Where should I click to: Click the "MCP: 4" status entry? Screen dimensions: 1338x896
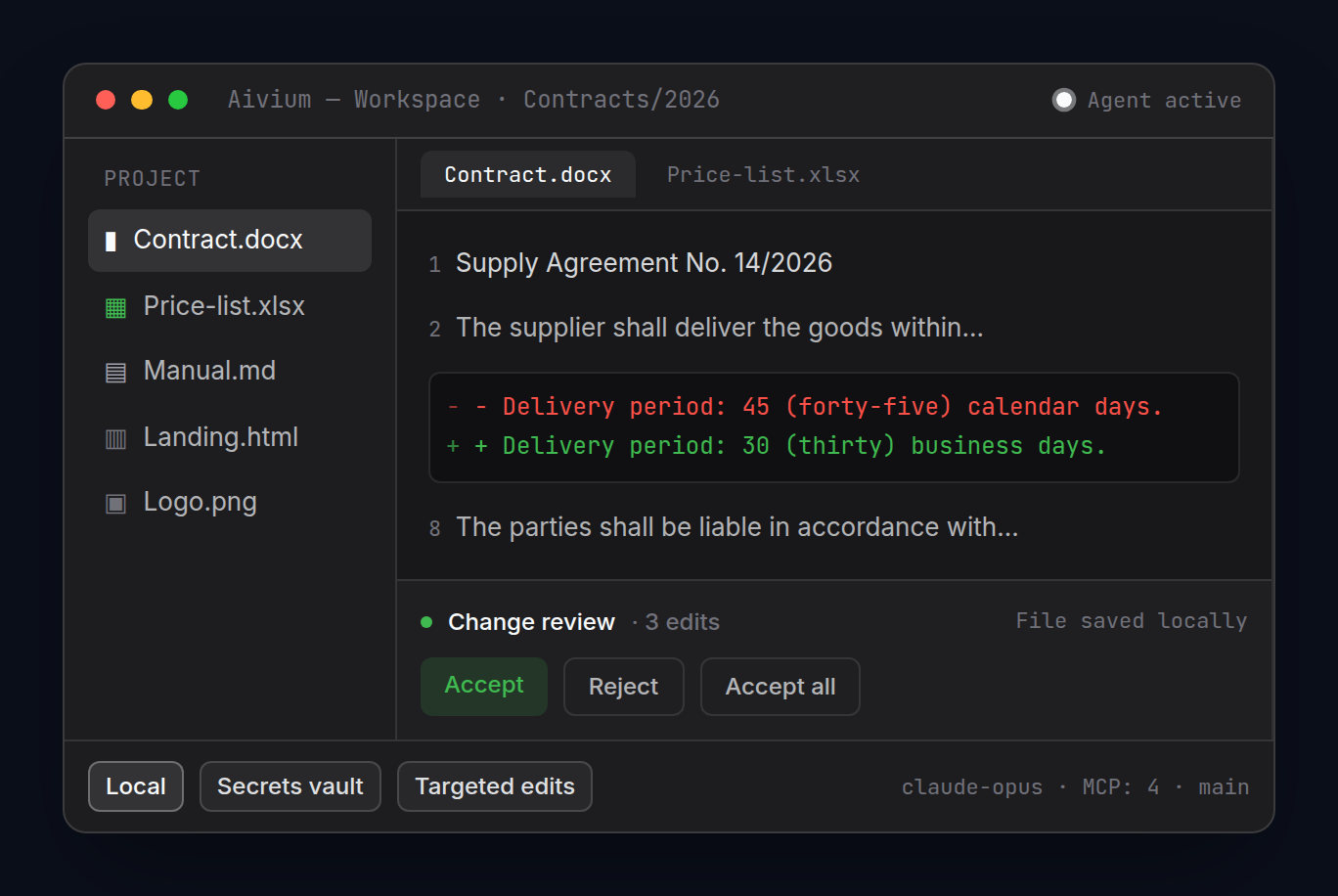coord(1121,787)
